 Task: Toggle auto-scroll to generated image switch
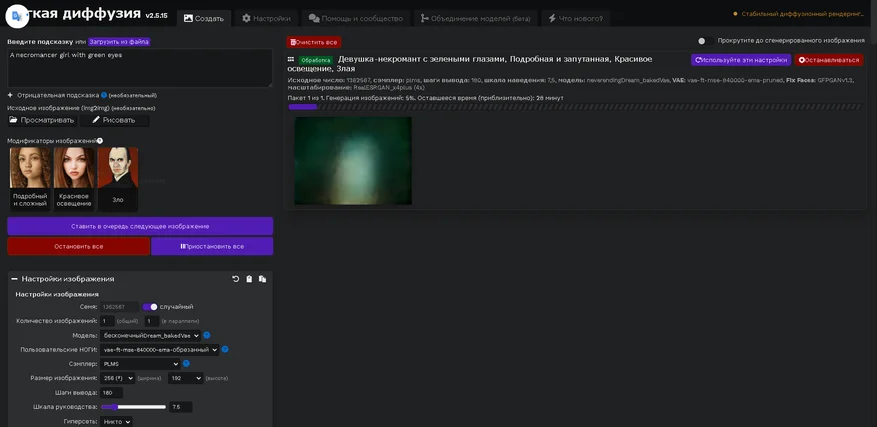click(702, 41)
